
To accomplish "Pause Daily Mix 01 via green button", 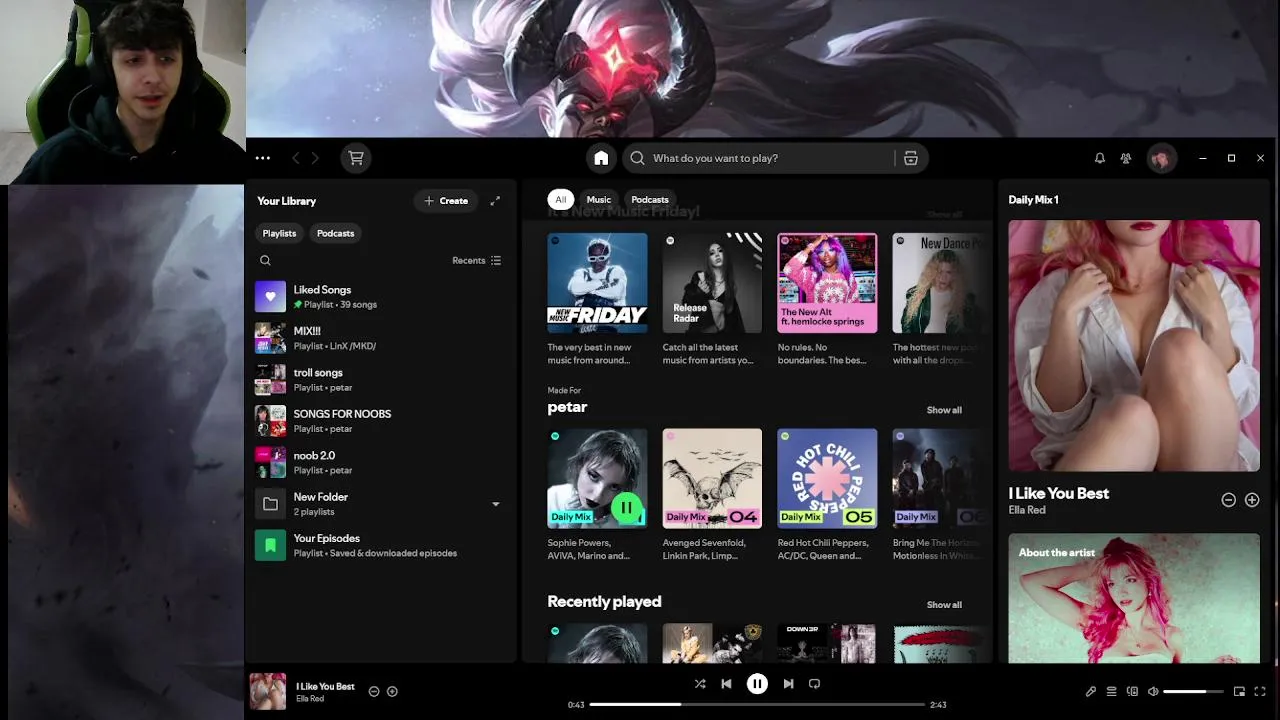I will (627, 508).
